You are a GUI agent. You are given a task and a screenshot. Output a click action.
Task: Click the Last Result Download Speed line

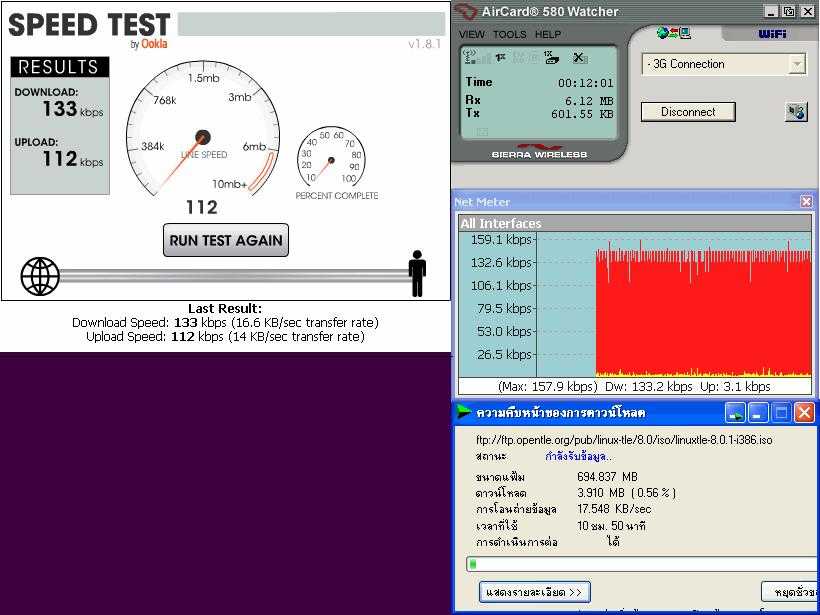click(x=225, y=322)
